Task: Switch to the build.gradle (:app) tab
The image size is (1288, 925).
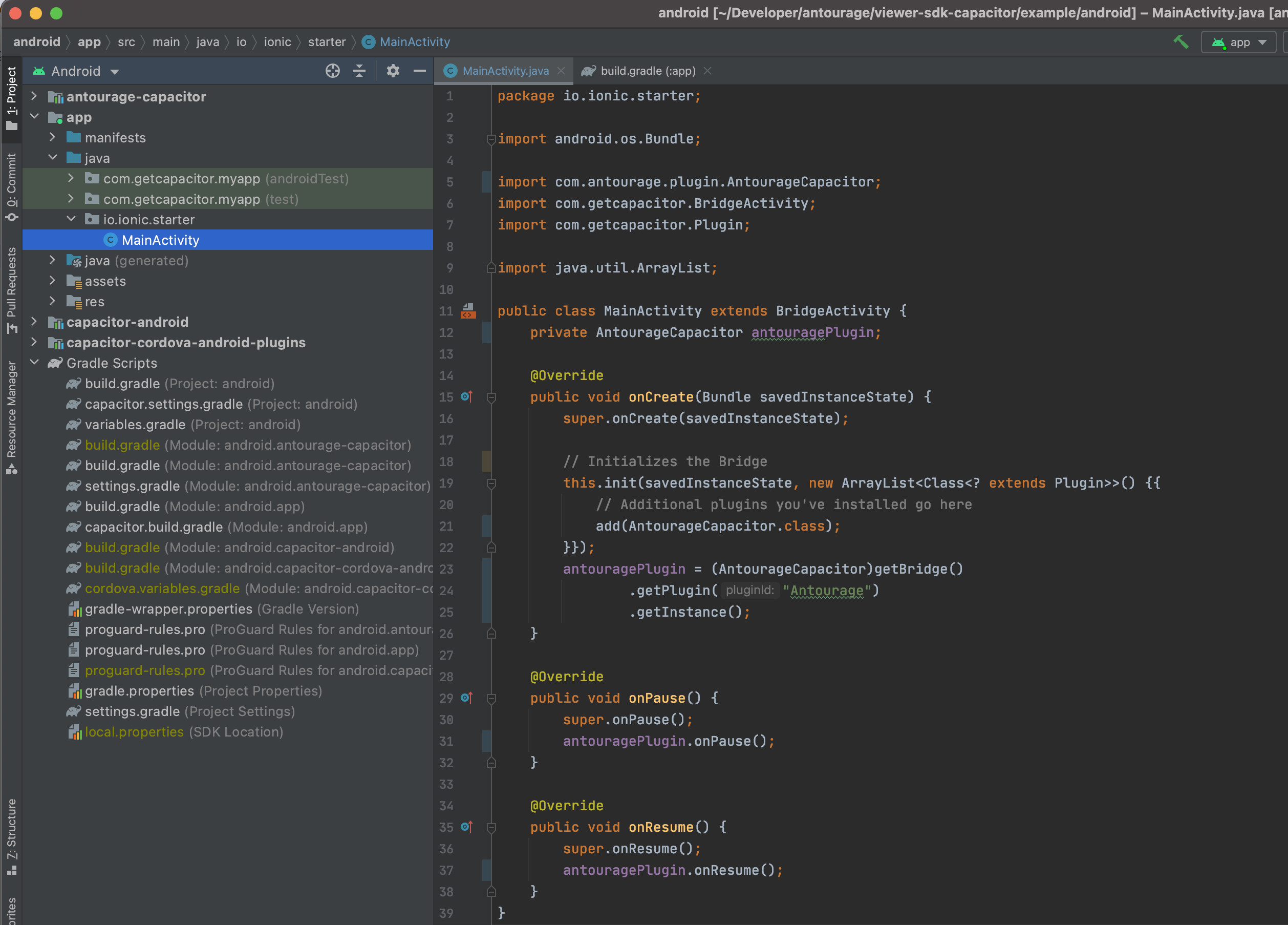Action: tap(648, 71)
